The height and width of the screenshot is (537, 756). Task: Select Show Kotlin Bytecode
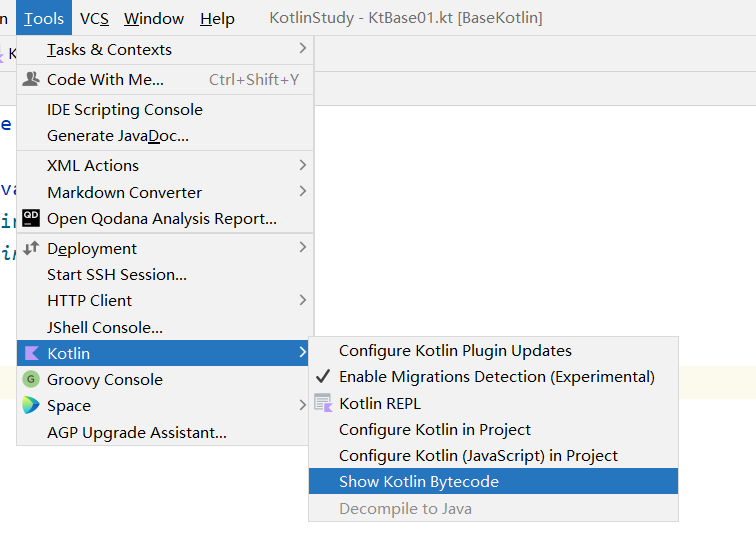coord(418,481)
